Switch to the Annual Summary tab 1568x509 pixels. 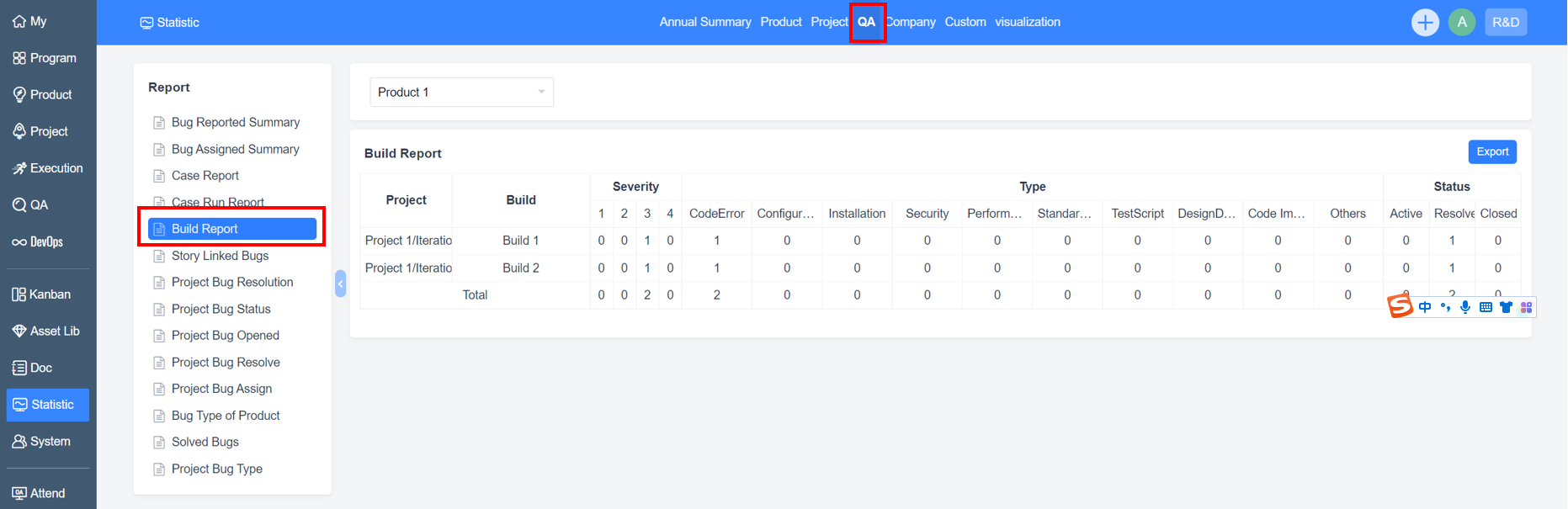pyautogui.click(x=704, y=22)
